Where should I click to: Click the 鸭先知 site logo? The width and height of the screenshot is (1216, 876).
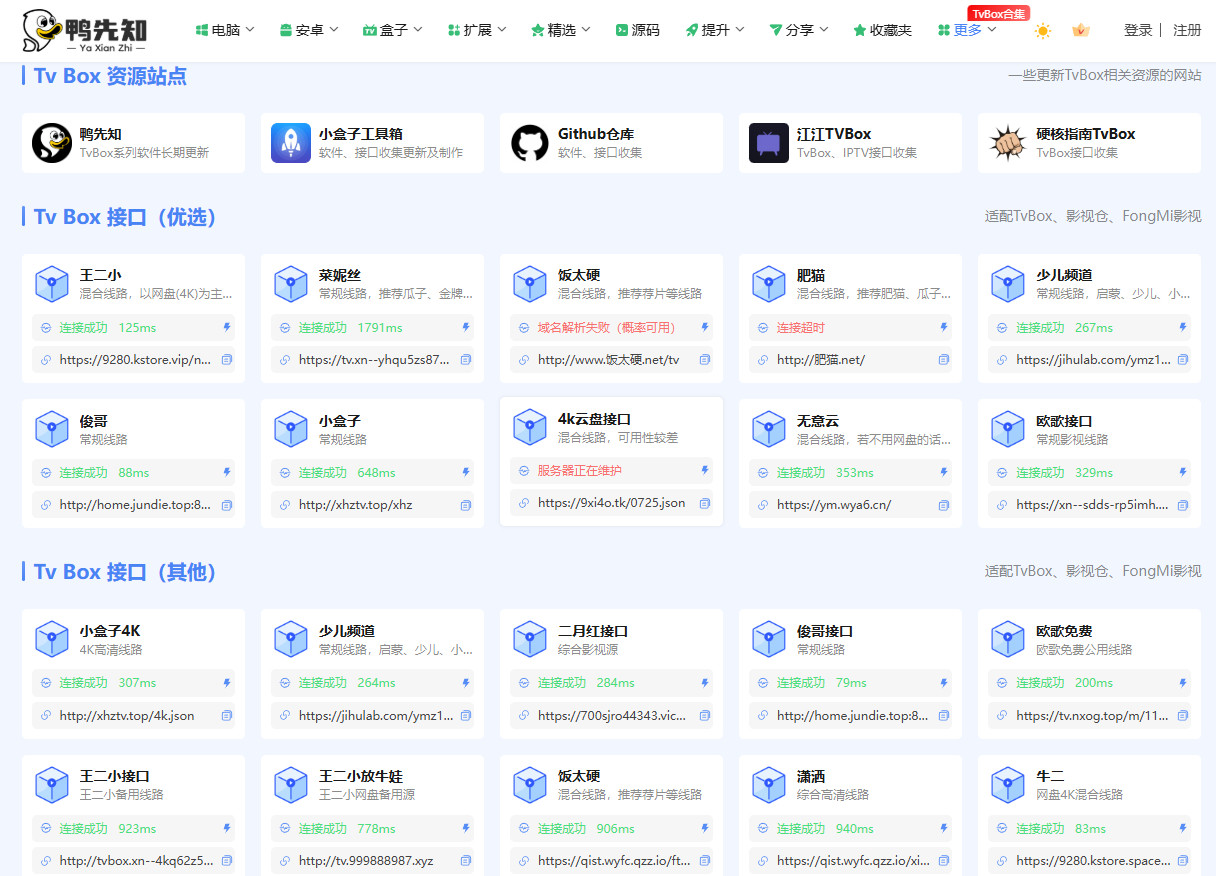pyautogui.click(x=86, y=30)
